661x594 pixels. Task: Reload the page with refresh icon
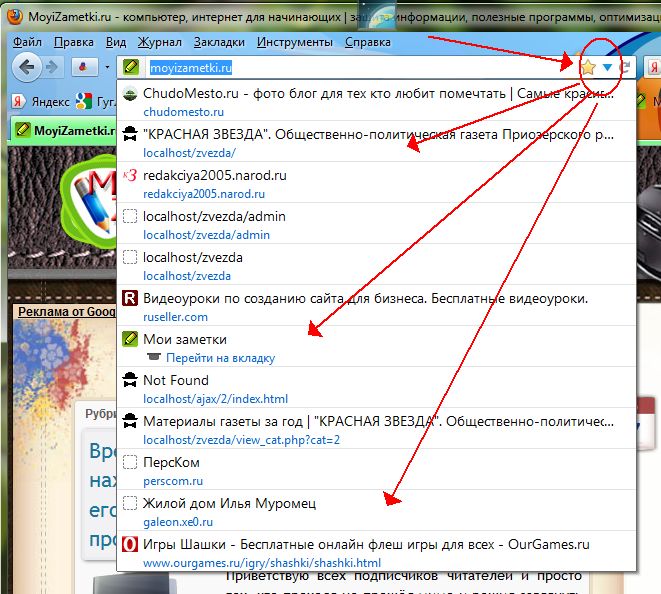[x=625, y=67]
